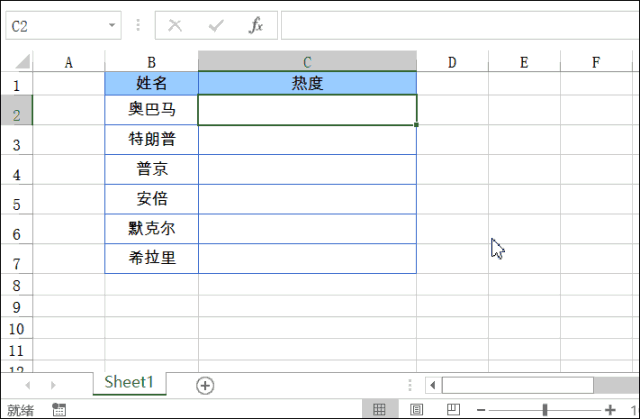The height and width of the screenshot is (419, 640).
Task: Select the cell containing 安倍
Action: coord(151,199)
